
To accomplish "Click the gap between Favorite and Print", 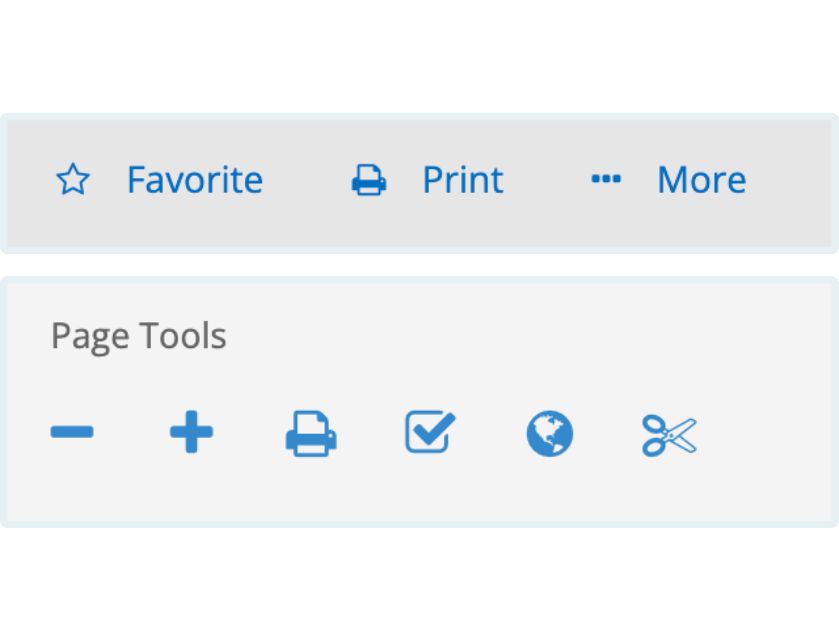I will (x=306, y=181).
